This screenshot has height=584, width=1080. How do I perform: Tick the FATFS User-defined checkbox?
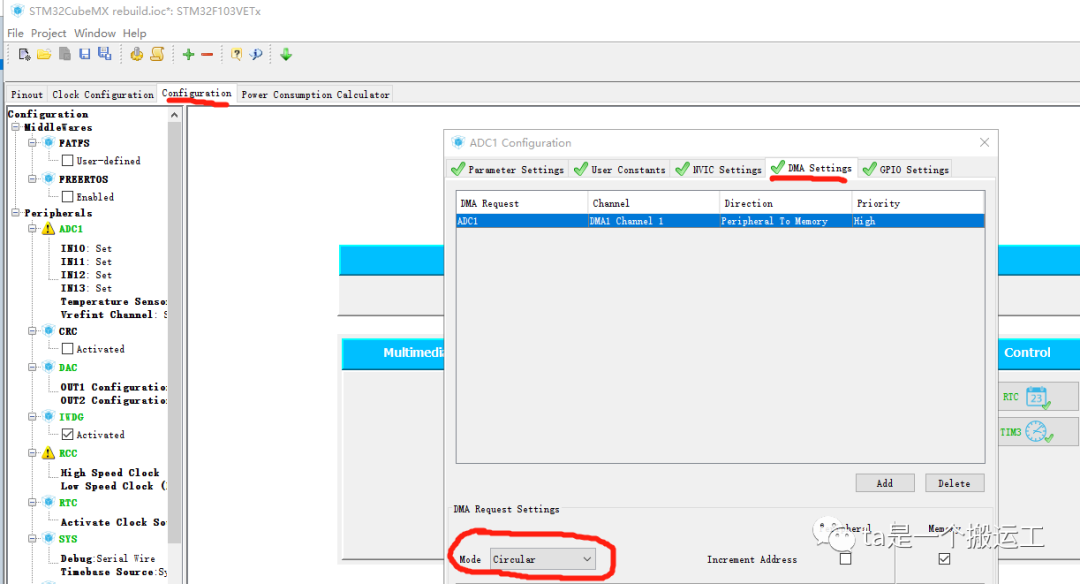point(68,160)
